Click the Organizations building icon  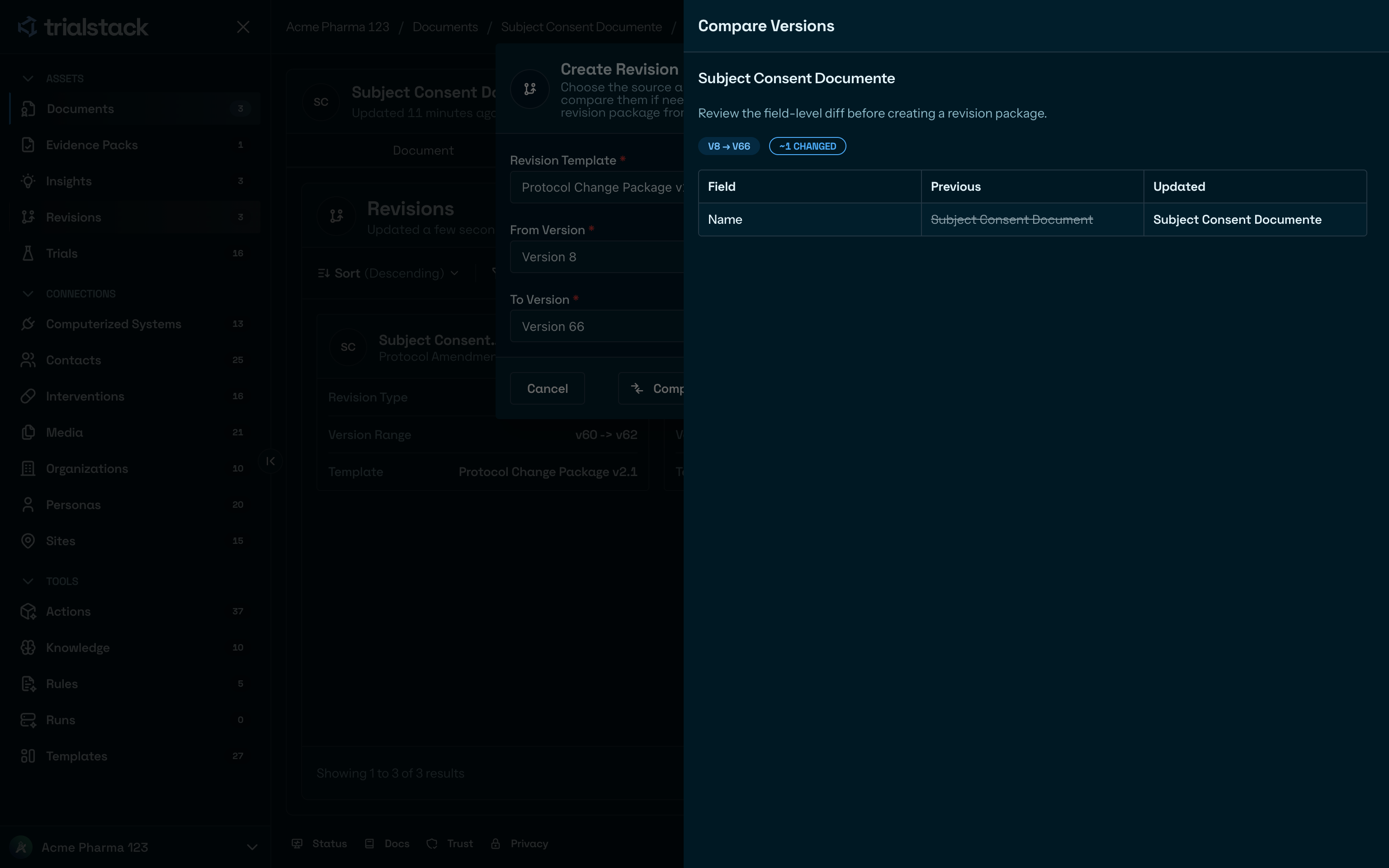click(28, 468)
